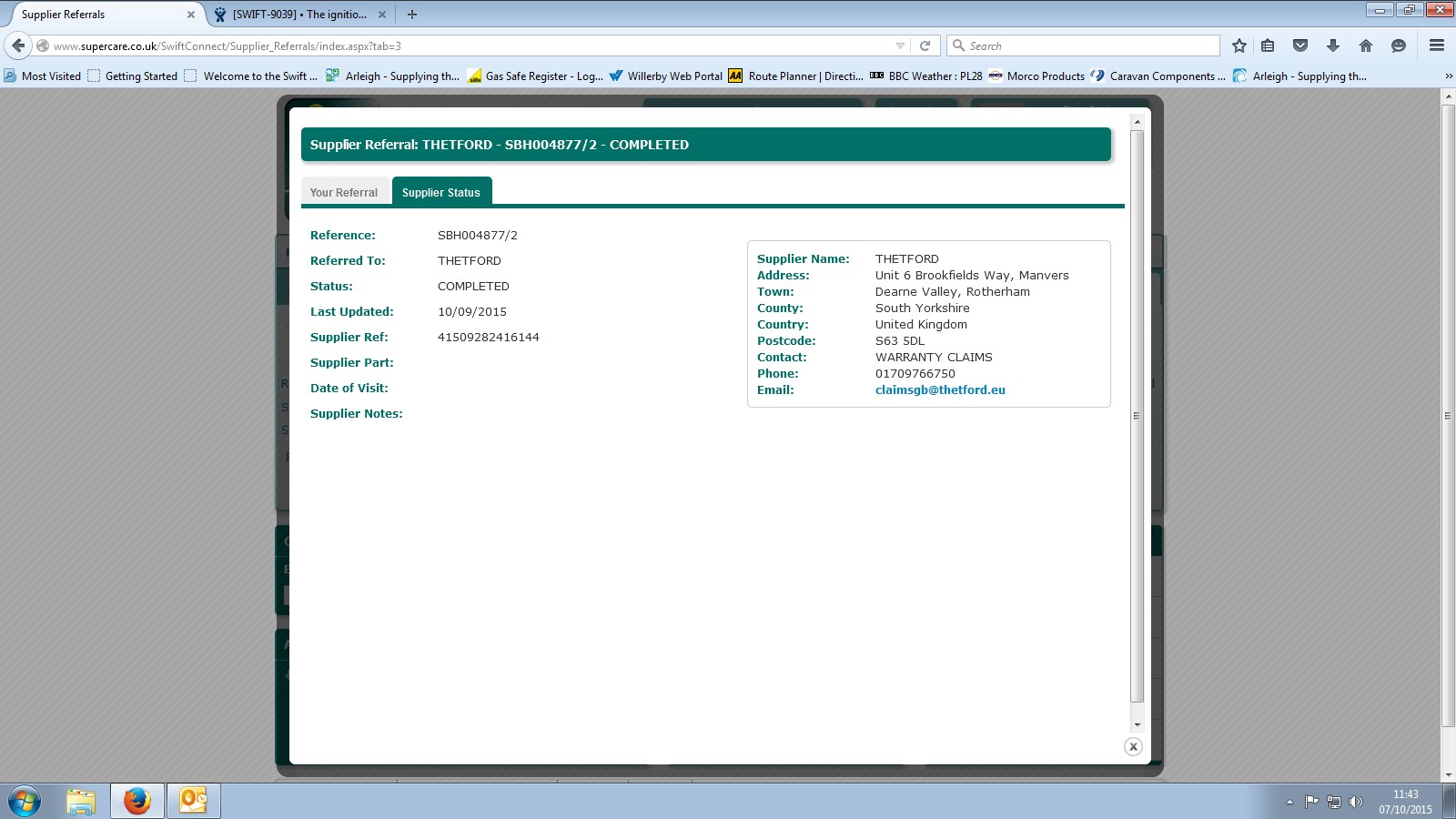Bookmark this page with the star icon

1239,45
